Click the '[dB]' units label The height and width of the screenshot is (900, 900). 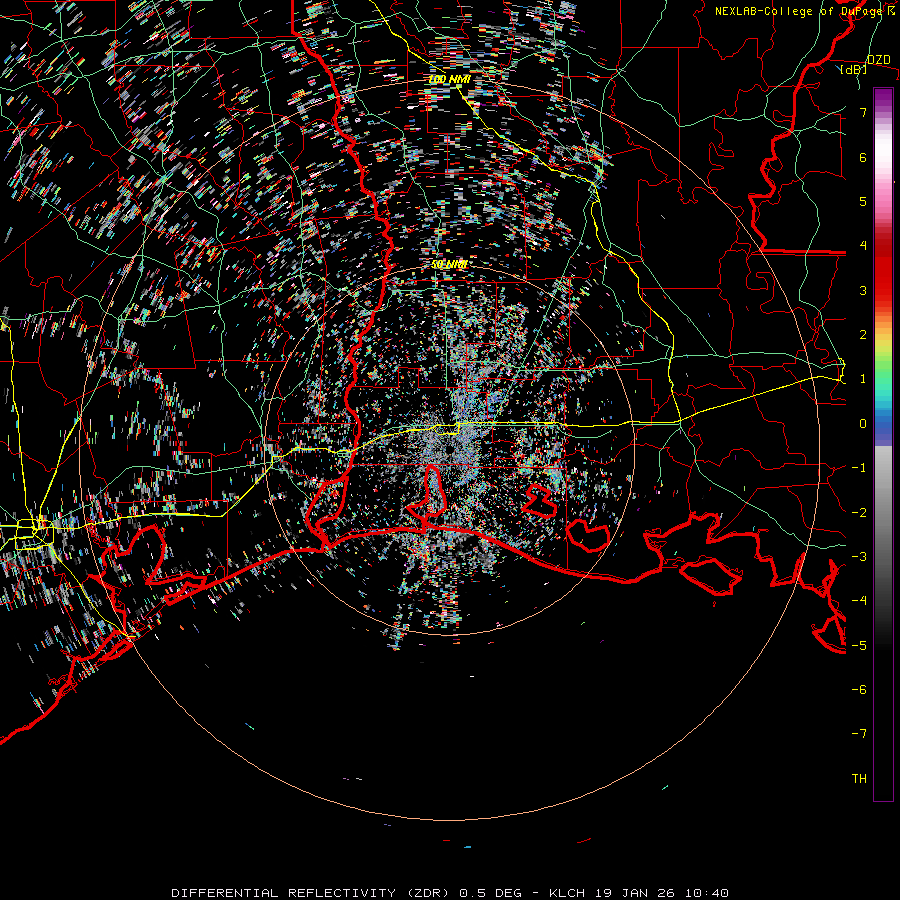(854, 69)
